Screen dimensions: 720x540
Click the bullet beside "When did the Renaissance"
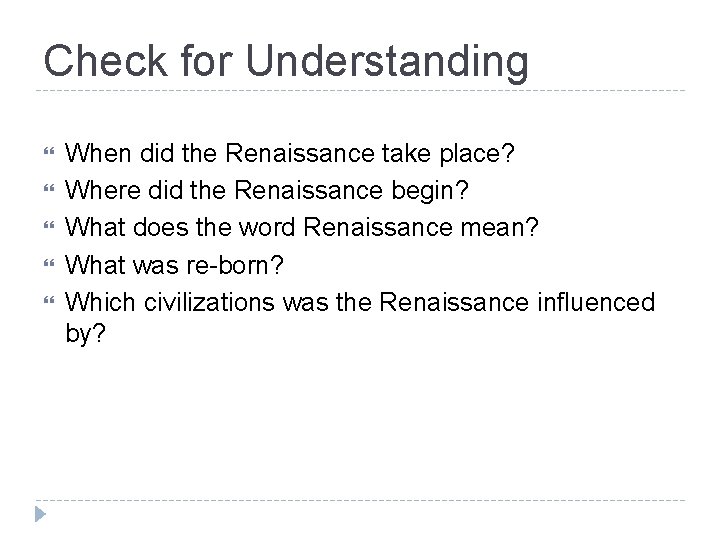click(x=49, y=151)
